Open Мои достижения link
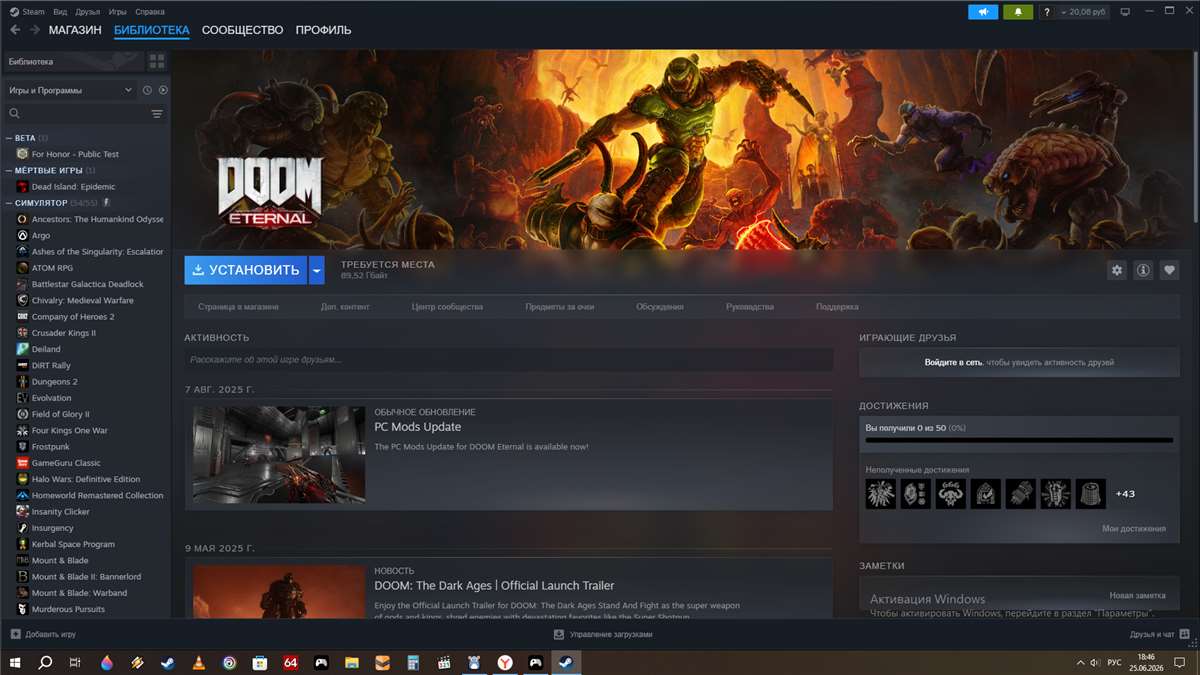Viewport: 1200px width, 675px height. click(x=1134, y=529)
